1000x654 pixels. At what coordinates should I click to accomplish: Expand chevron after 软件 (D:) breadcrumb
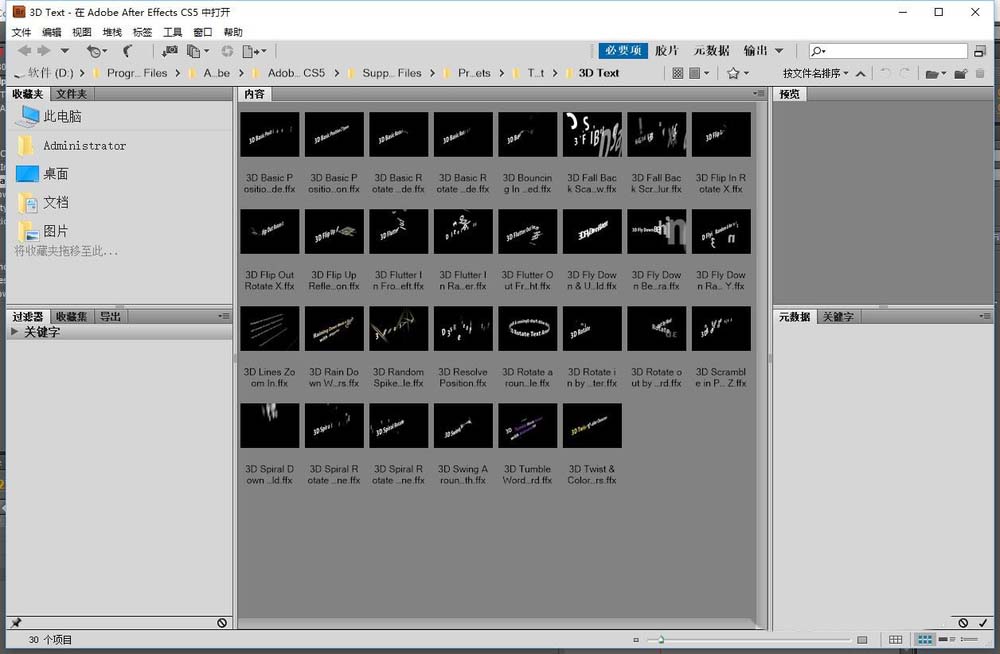(82, 73)
